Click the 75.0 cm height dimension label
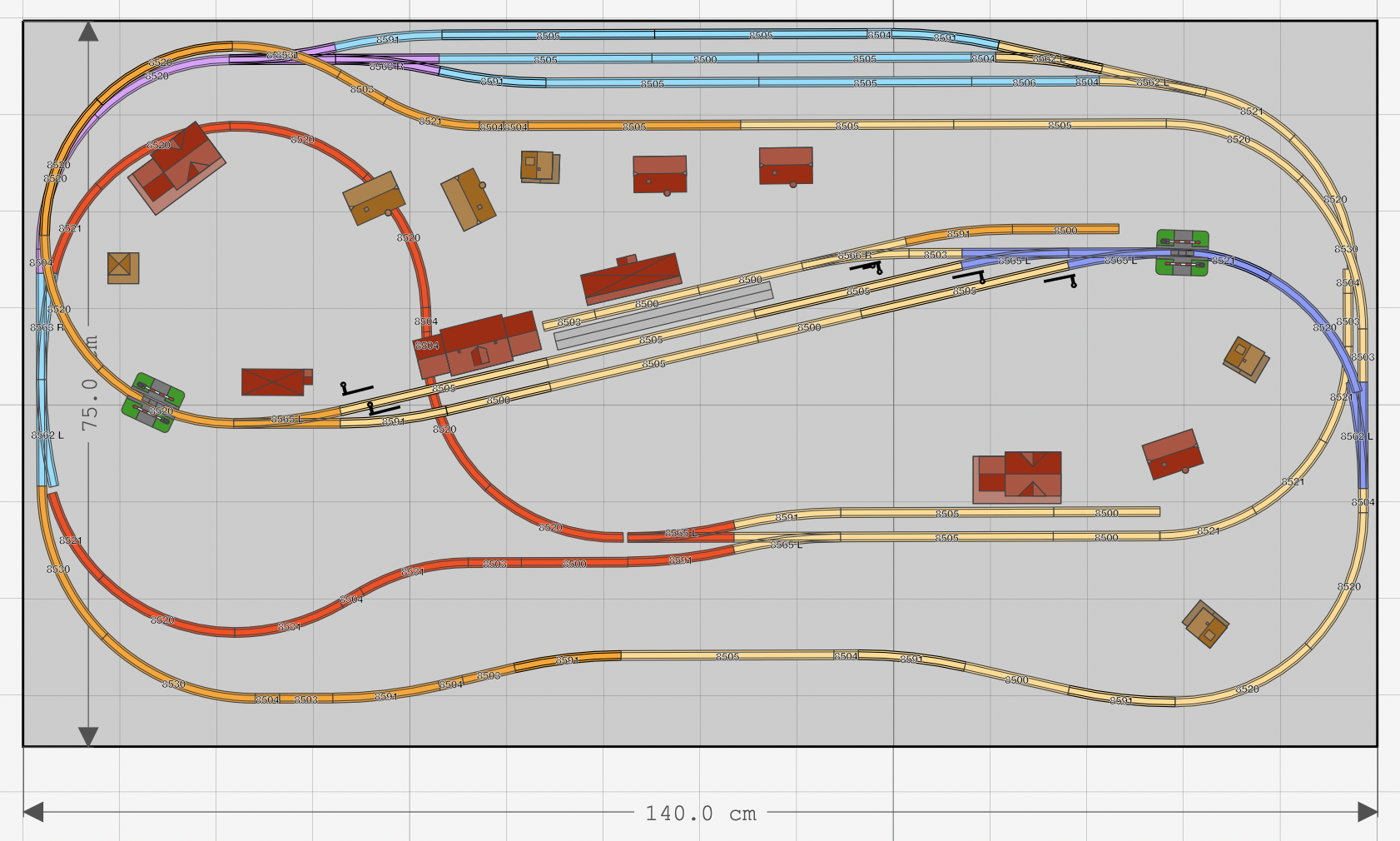1400x841 pixels. click(90, 404)
